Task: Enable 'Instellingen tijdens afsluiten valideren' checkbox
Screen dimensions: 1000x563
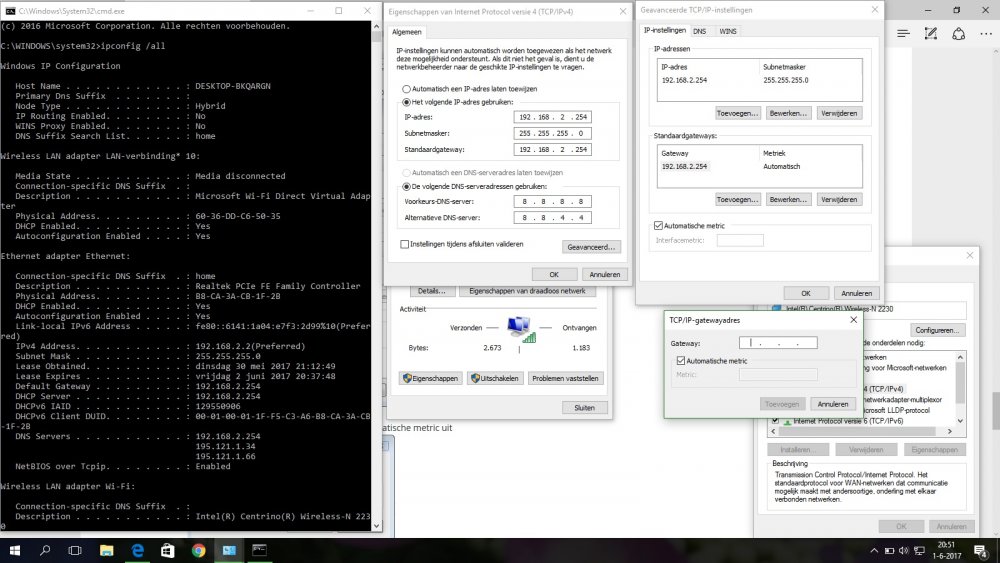Action: click(x=404, y=244)
